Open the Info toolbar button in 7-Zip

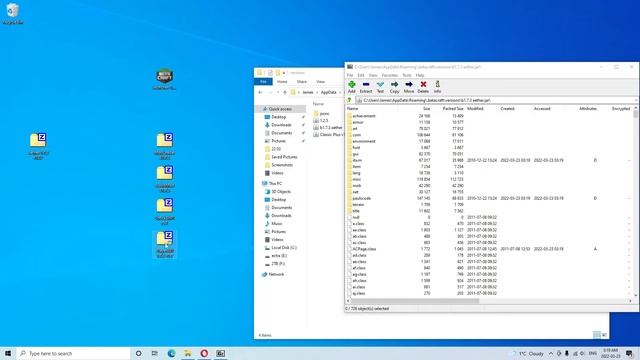[x=437, y=87]
